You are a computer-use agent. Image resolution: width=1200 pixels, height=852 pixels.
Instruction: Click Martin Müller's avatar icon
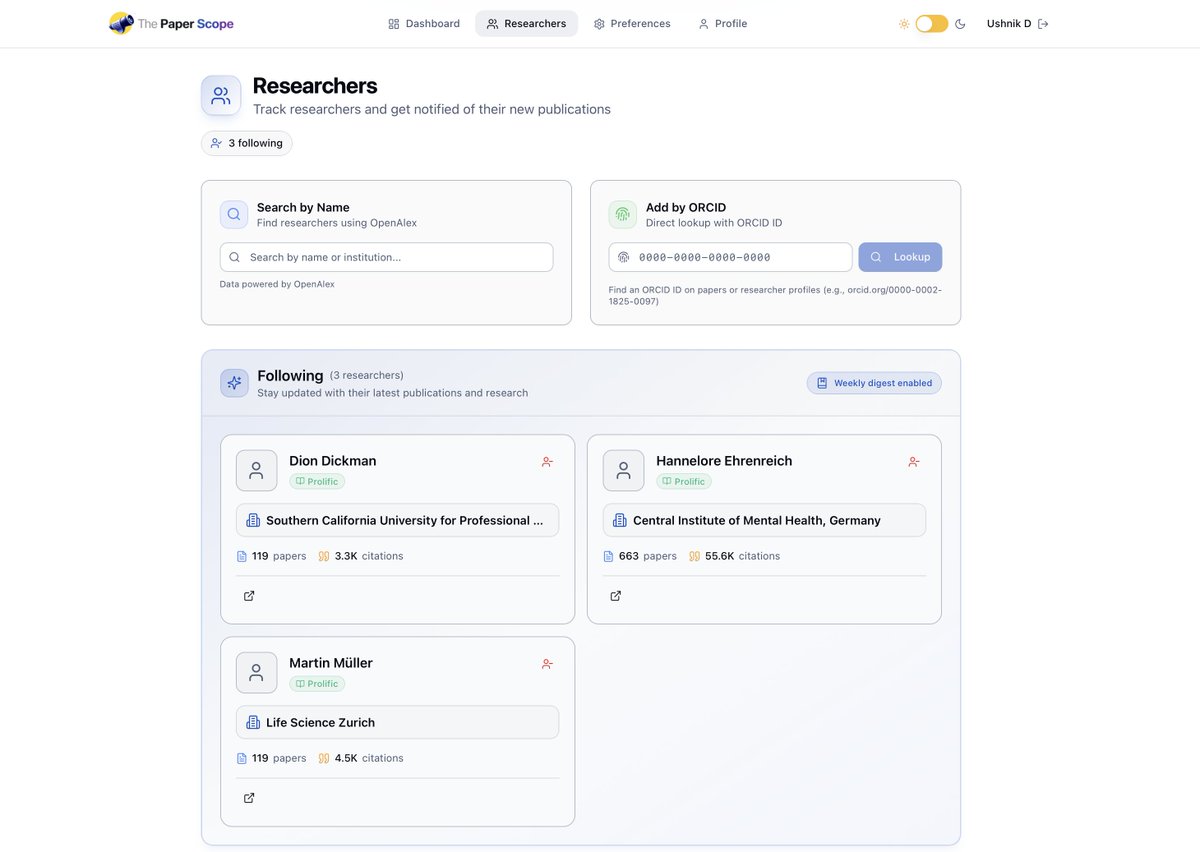[256, 672]
